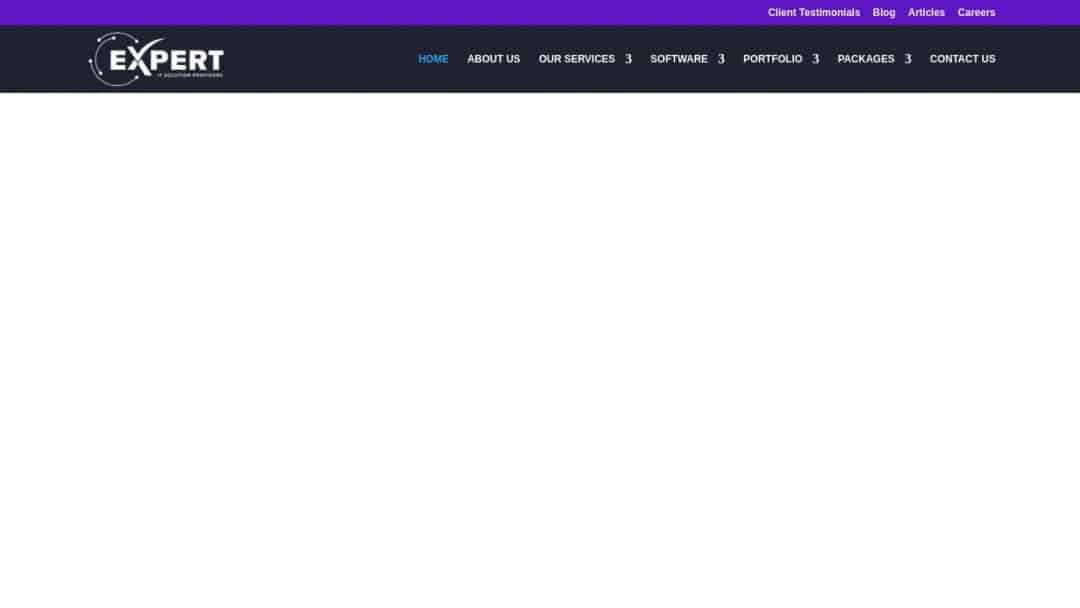Expand the SOFTWARE dropdown

click(x=679, y=59)
